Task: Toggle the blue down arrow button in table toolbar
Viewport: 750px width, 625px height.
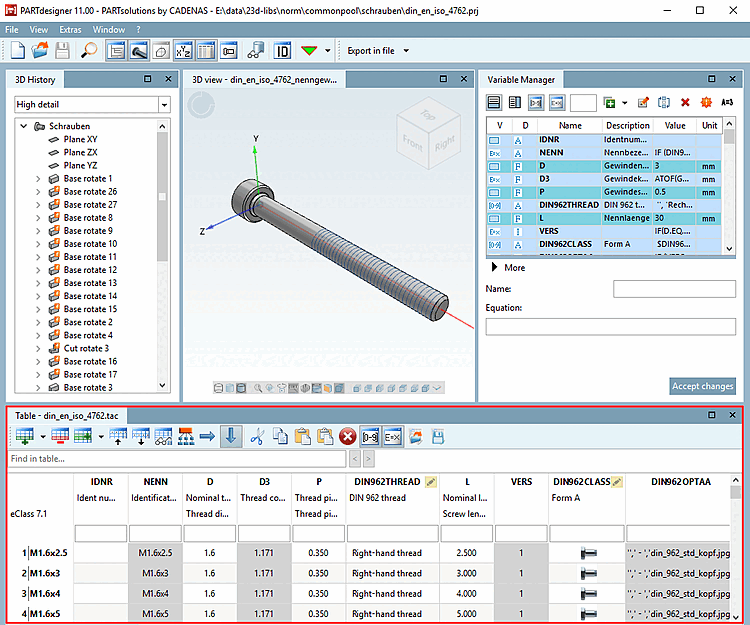Action: pyautogui.click(x=230, y=436)
